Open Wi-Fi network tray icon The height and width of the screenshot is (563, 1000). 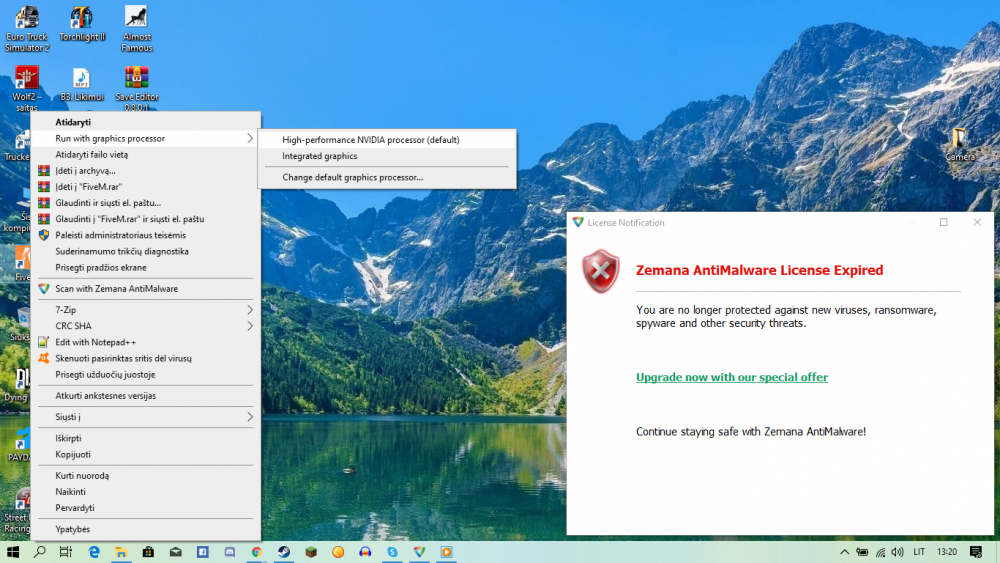pyautogui.click(x=881, y=552)
